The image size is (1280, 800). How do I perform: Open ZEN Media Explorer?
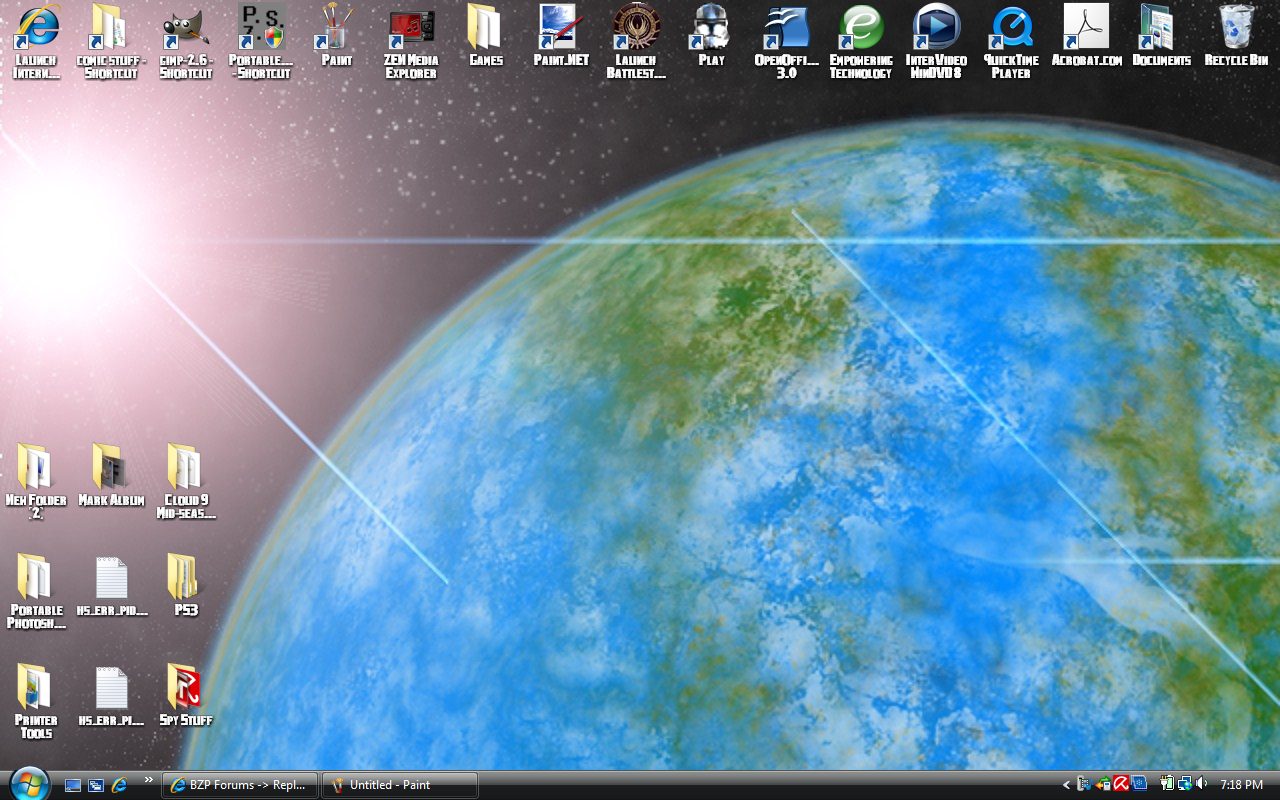tap(410, 30)
